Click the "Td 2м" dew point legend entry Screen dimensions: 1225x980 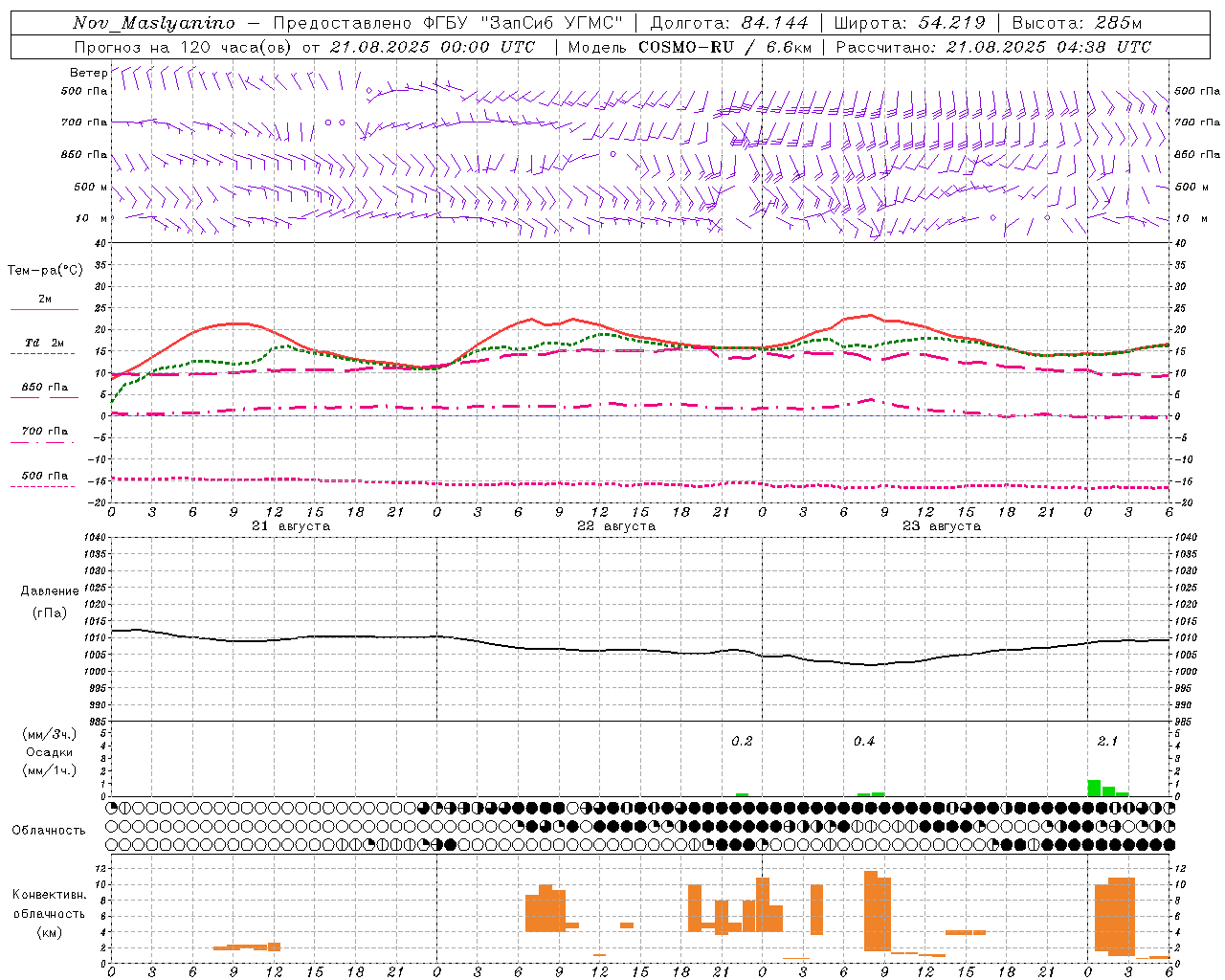click(45, 343)
